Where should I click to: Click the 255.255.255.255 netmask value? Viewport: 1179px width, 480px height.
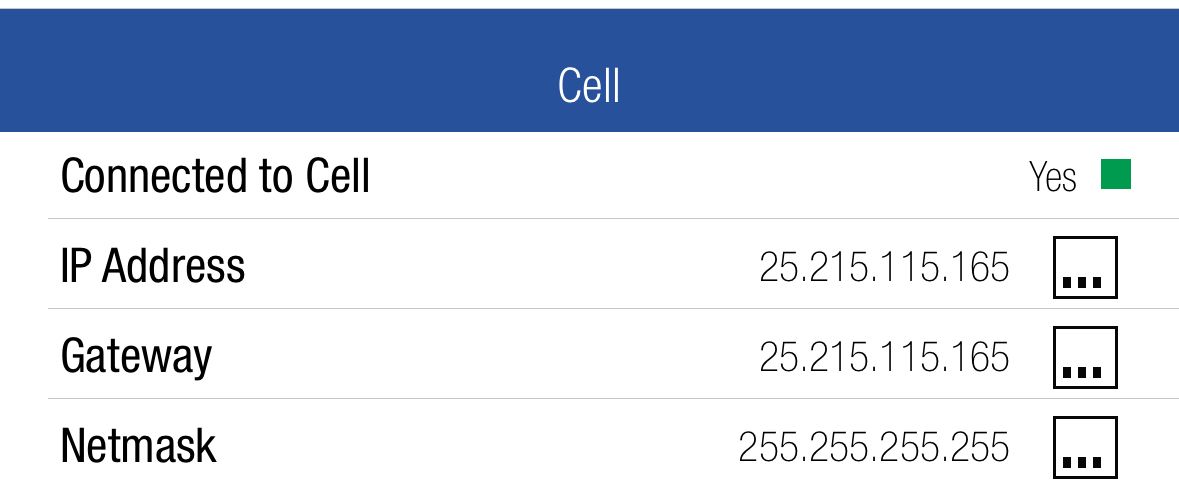(x=873, y=447)
